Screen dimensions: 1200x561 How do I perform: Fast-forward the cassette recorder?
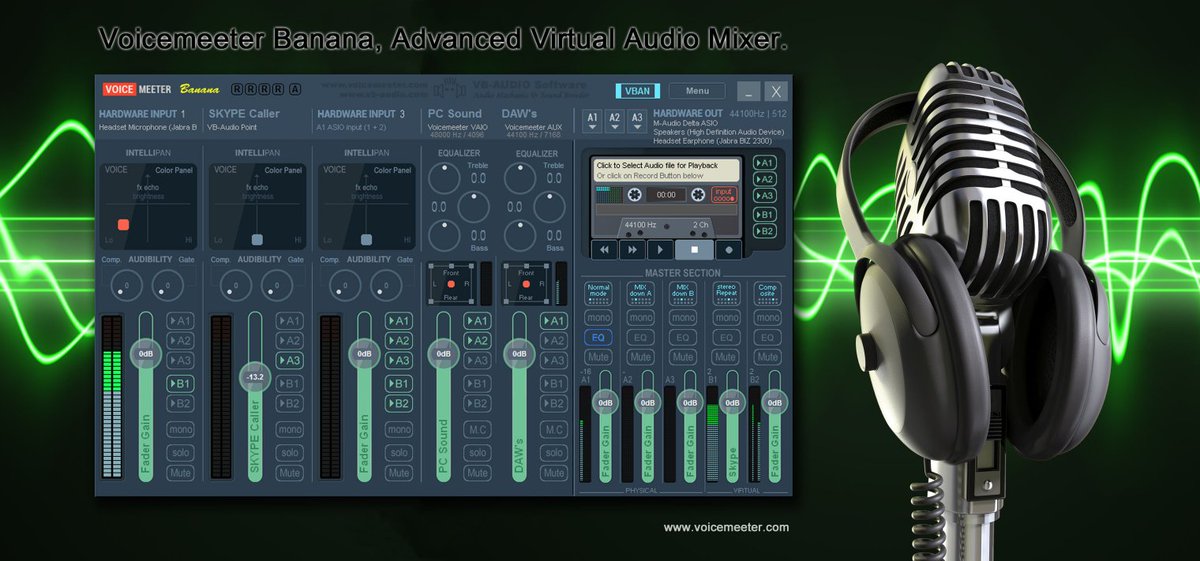tap(631, 250)
